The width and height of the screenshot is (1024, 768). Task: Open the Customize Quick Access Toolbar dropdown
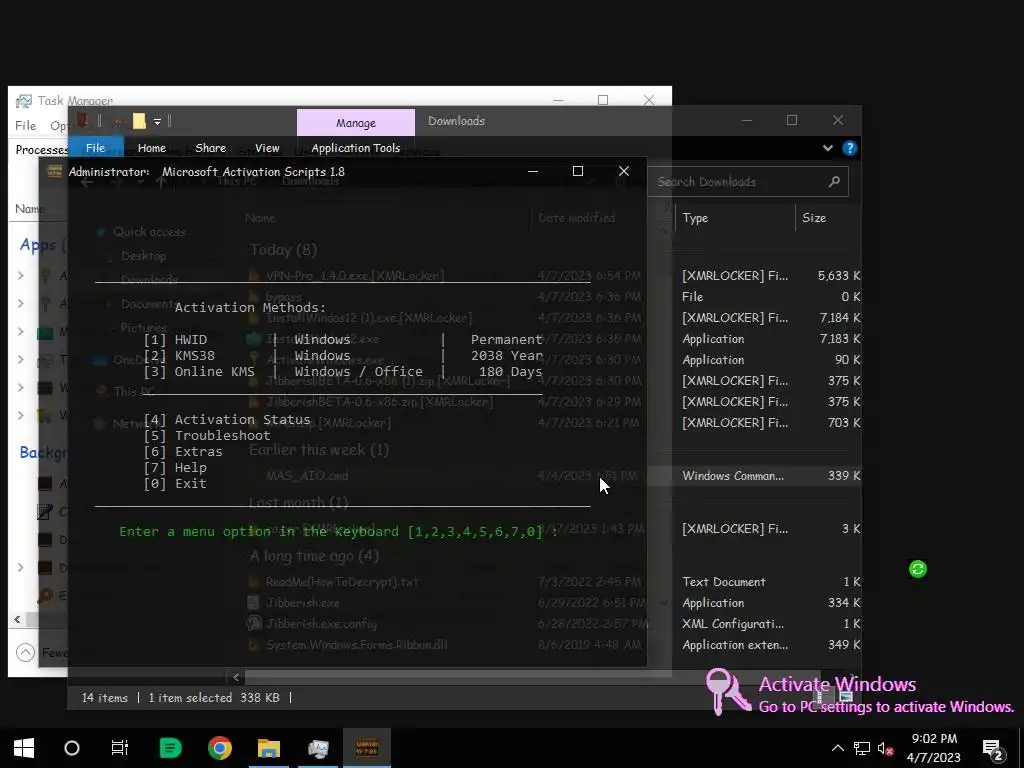pyautogui.click(x=157, y=121)
